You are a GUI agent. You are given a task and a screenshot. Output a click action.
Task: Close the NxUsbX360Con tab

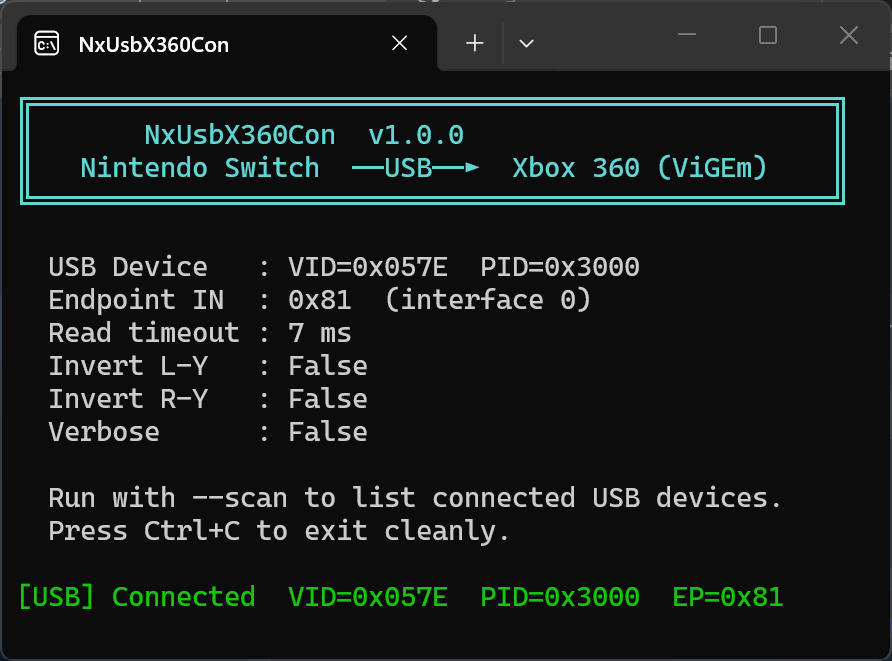[x=399, y=43]
